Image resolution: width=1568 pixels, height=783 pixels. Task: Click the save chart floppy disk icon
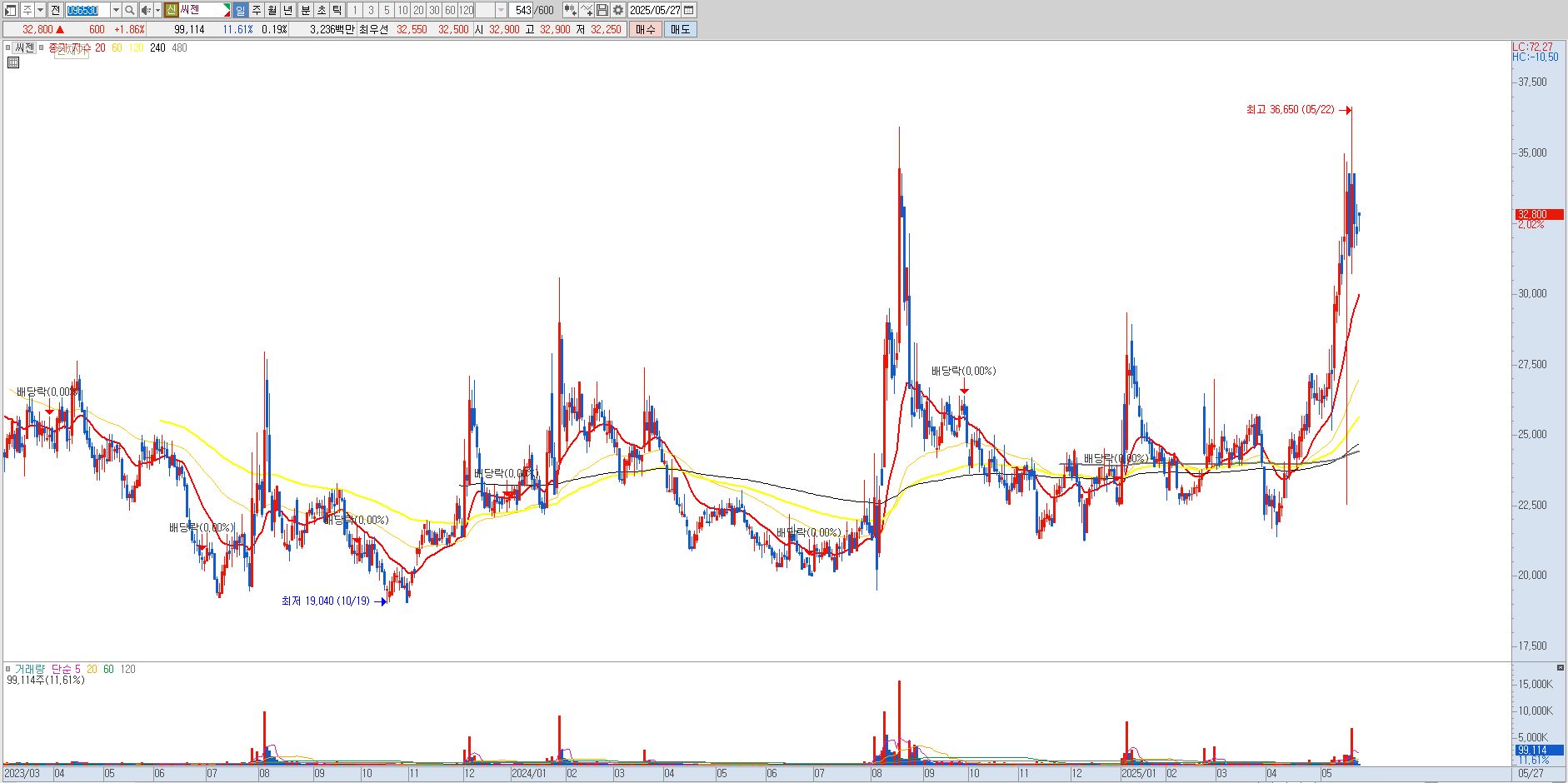pos(602,10)
